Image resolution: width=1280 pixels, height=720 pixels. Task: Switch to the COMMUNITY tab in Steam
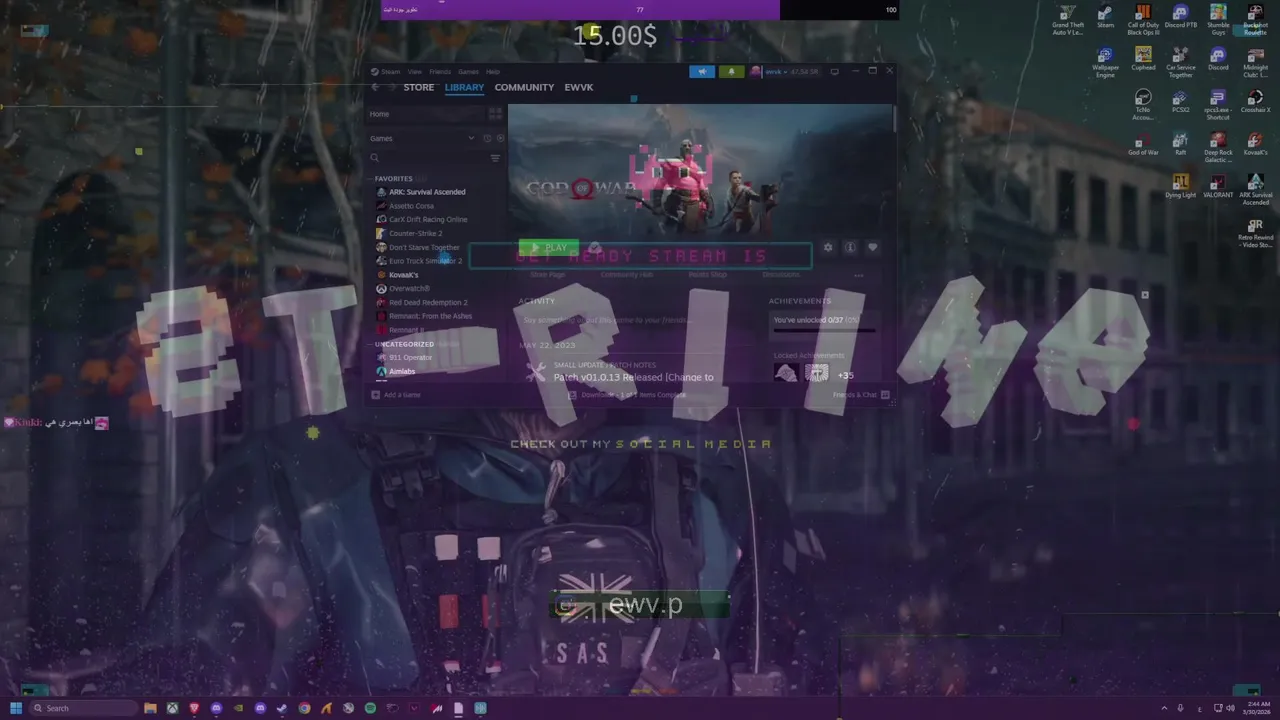point(524,87)
